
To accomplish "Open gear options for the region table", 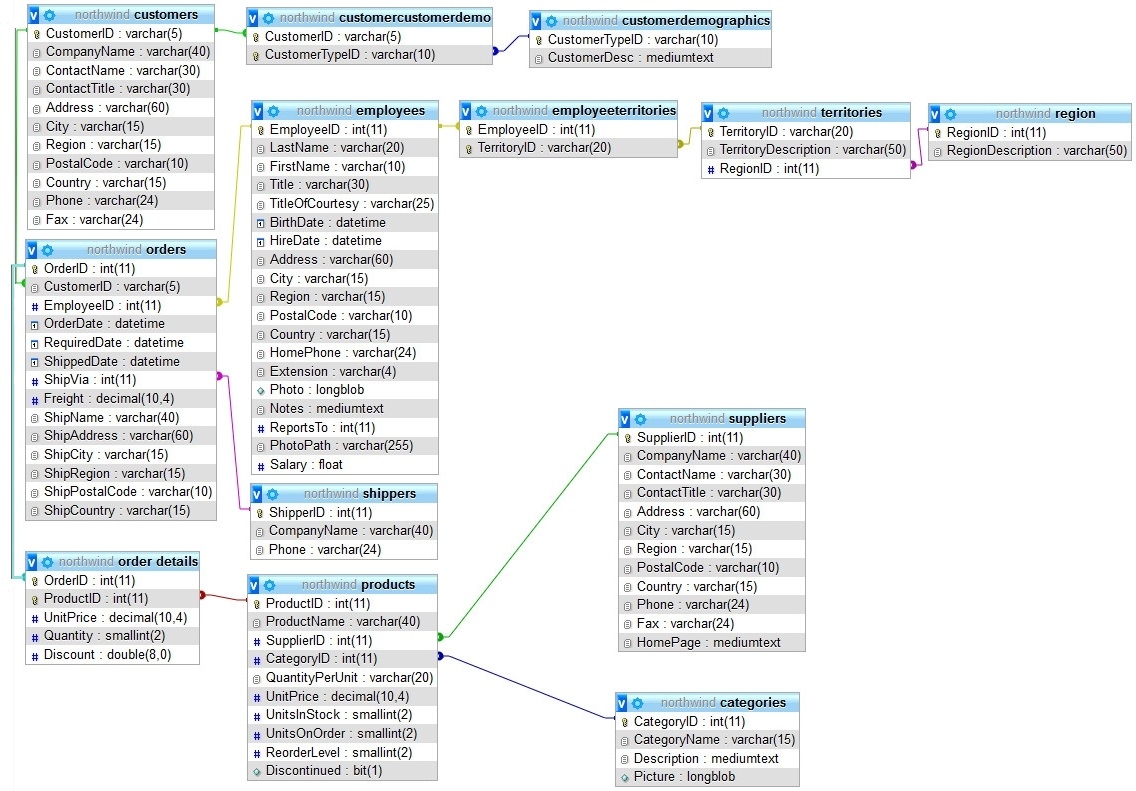I will point(950,114).
